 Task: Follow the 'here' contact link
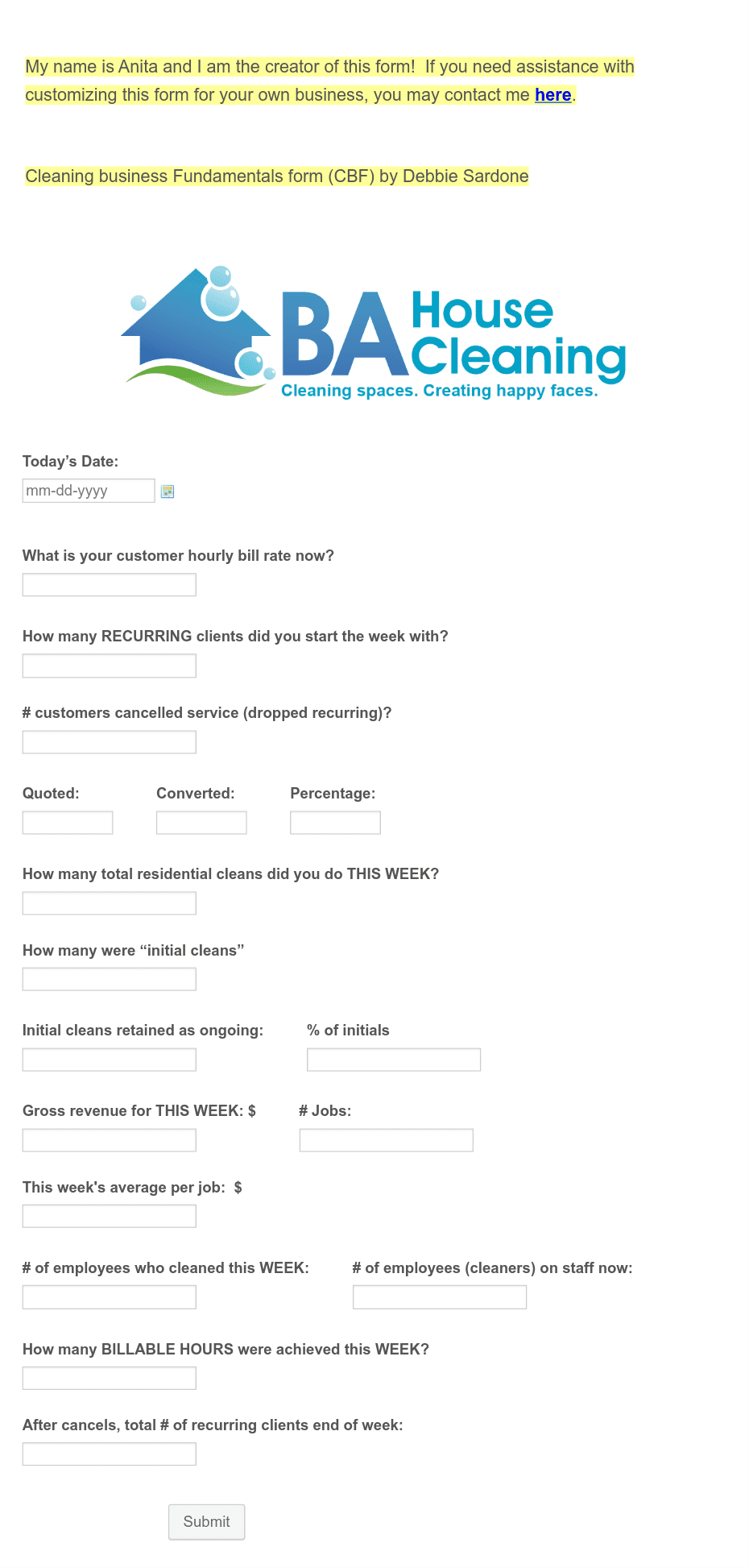click(x=553, y=95)
